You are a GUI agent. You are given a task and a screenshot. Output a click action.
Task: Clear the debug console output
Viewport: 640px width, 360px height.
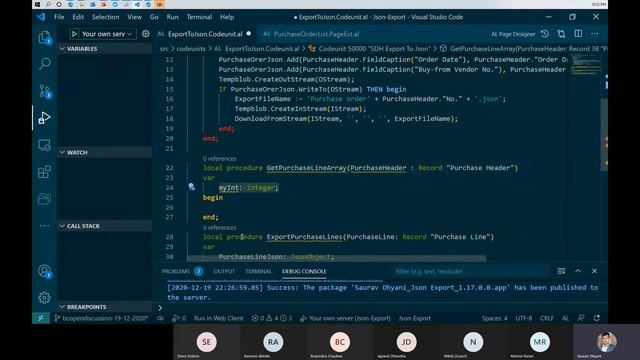tap(561, 271)
